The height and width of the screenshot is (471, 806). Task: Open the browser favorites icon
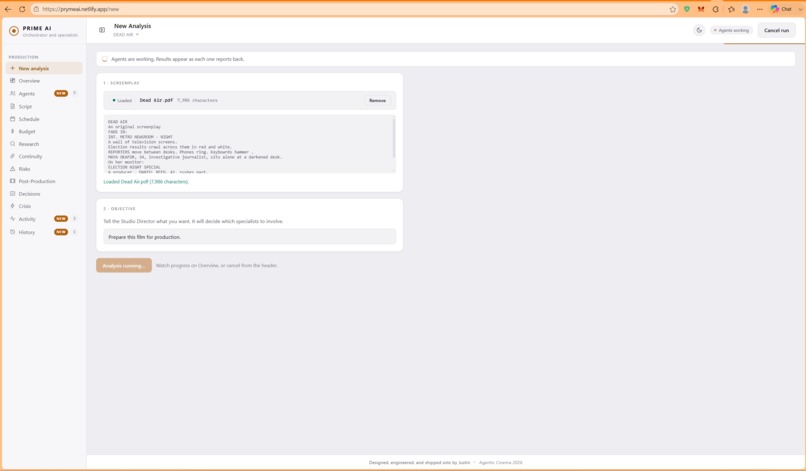point(731,9)
